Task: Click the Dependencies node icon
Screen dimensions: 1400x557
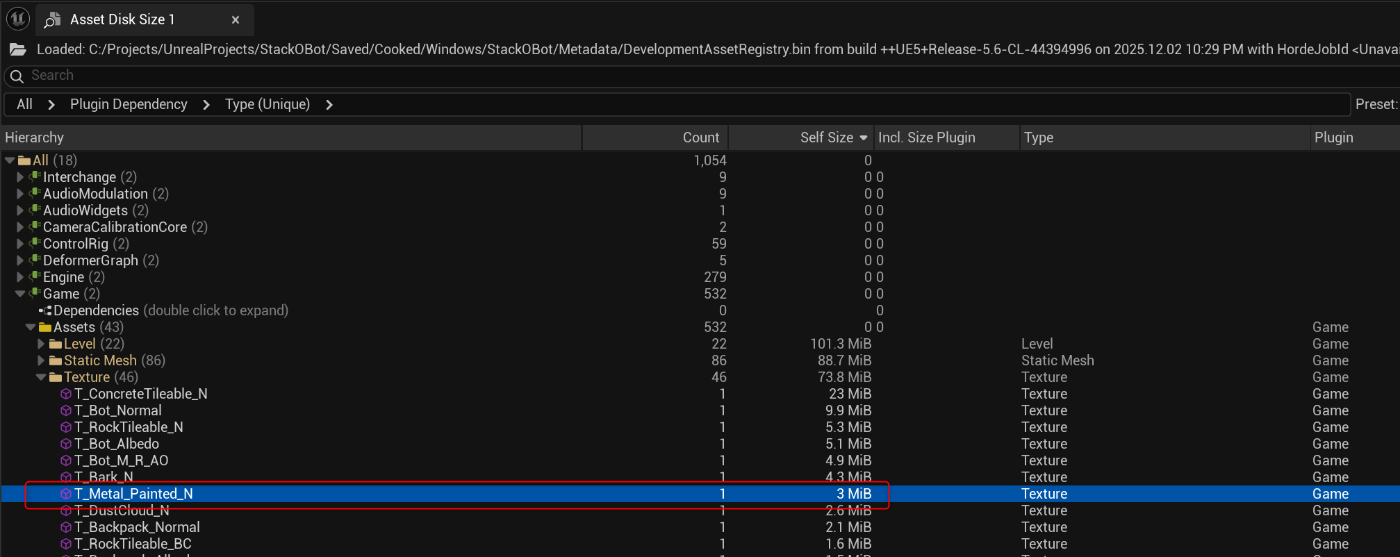Action: (45, 311)
